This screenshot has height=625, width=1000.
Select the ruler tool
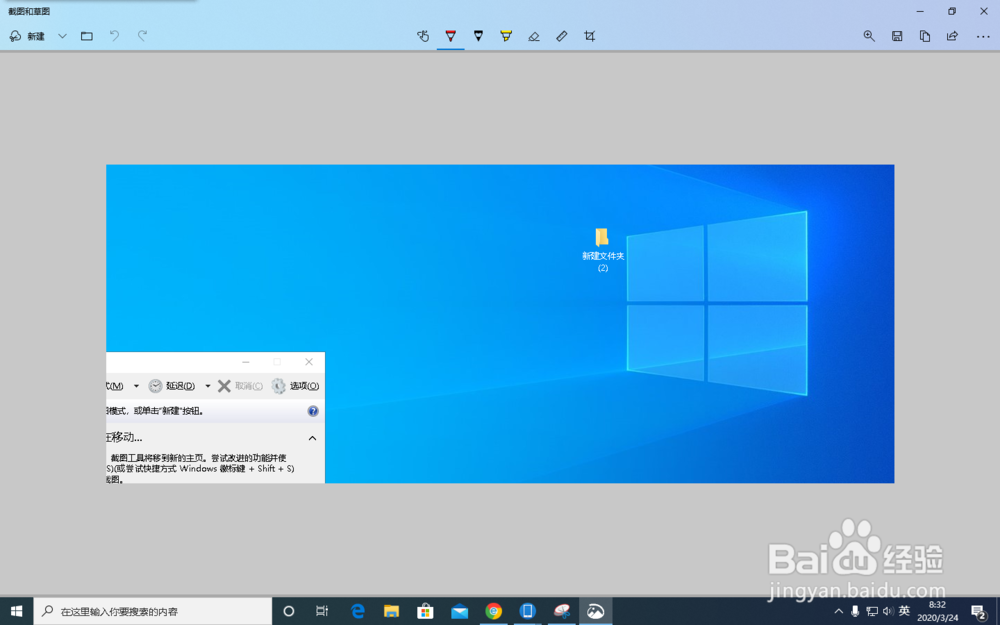(562, 36)
